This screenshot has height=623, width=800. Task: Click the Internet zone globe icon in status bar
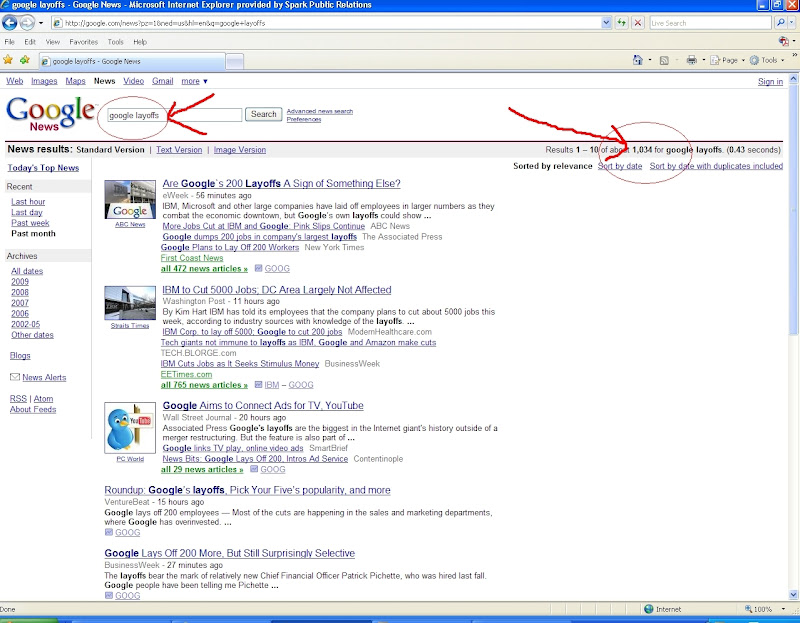pos(648,609)
